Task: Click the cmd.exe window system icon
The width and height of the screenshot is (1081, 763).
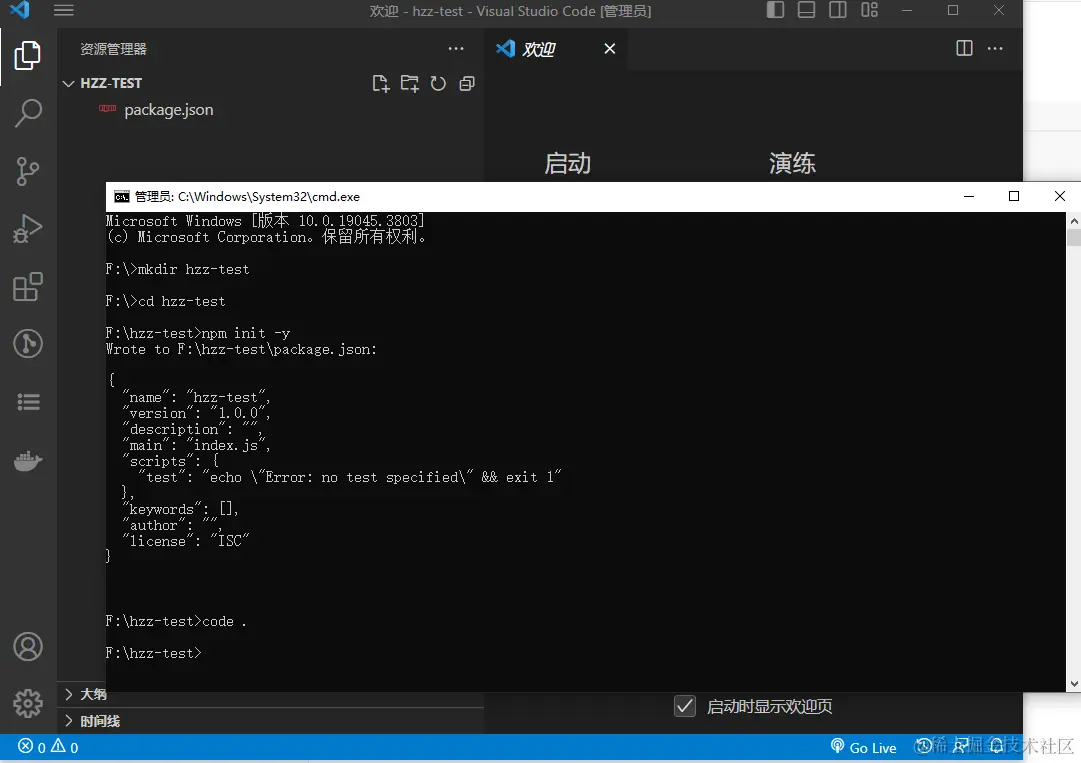Action: pos(122,197)
